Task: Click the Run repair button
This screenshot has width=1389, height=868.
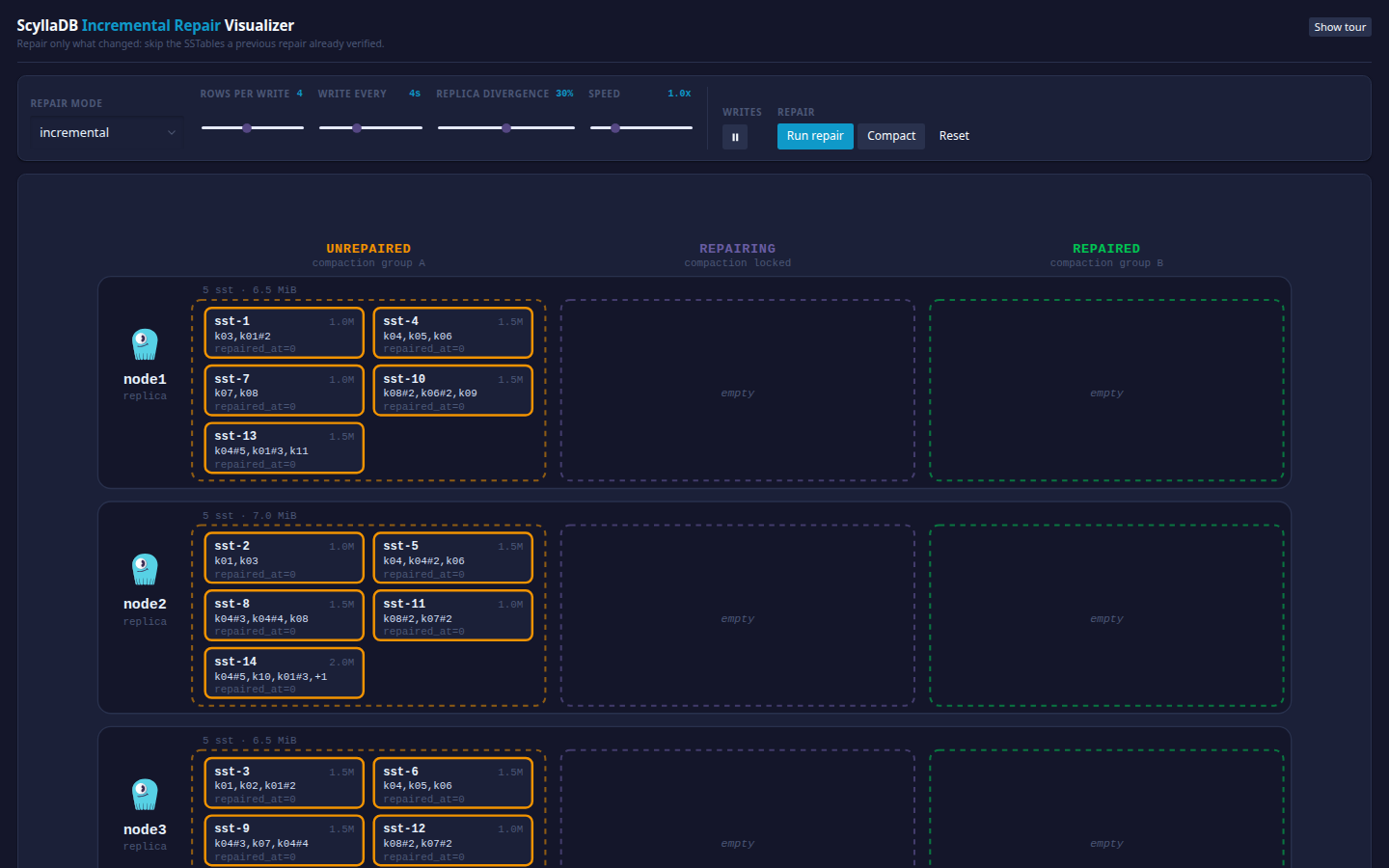Action: click(815, 136)
